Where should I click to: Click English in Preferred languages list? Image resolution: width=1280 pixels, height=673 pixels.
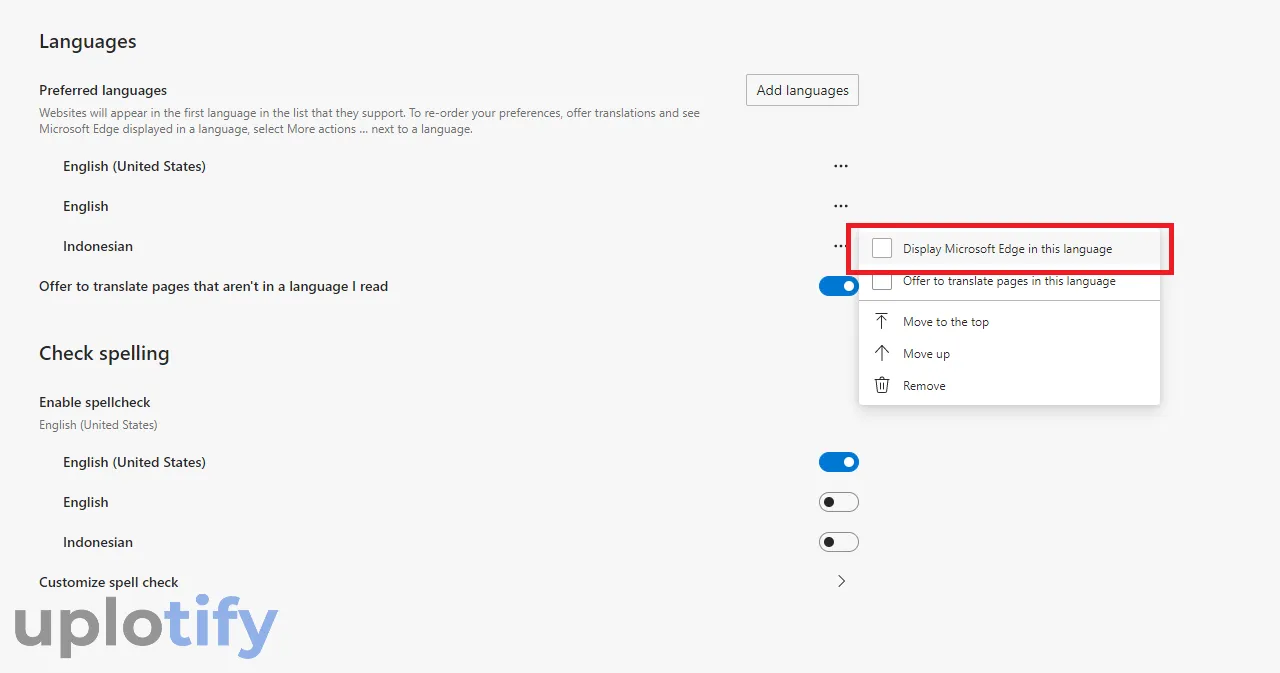[x=86, y=206]
